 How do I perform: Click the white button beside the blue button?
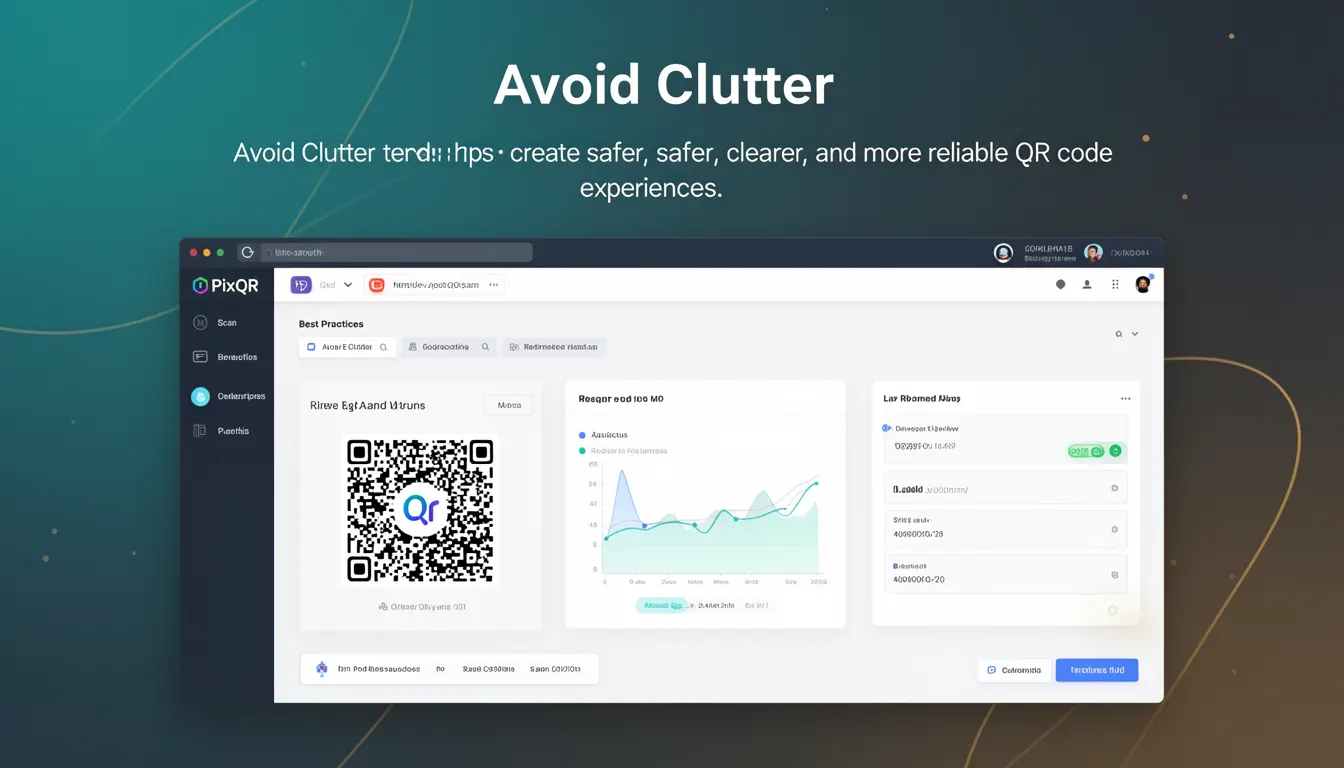point(1014,670)
